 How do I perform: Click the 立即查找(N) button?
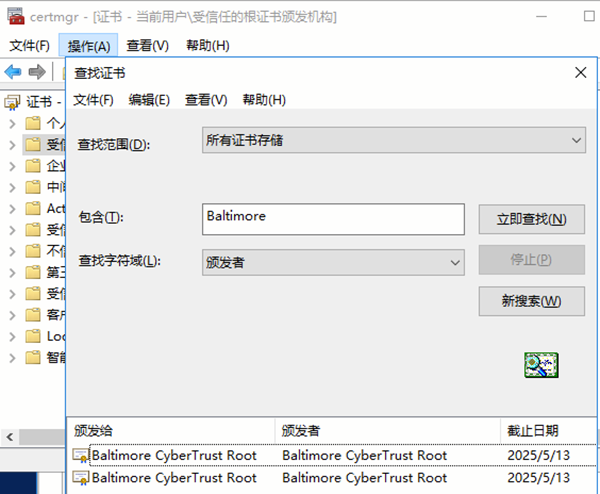pos(531,219)
